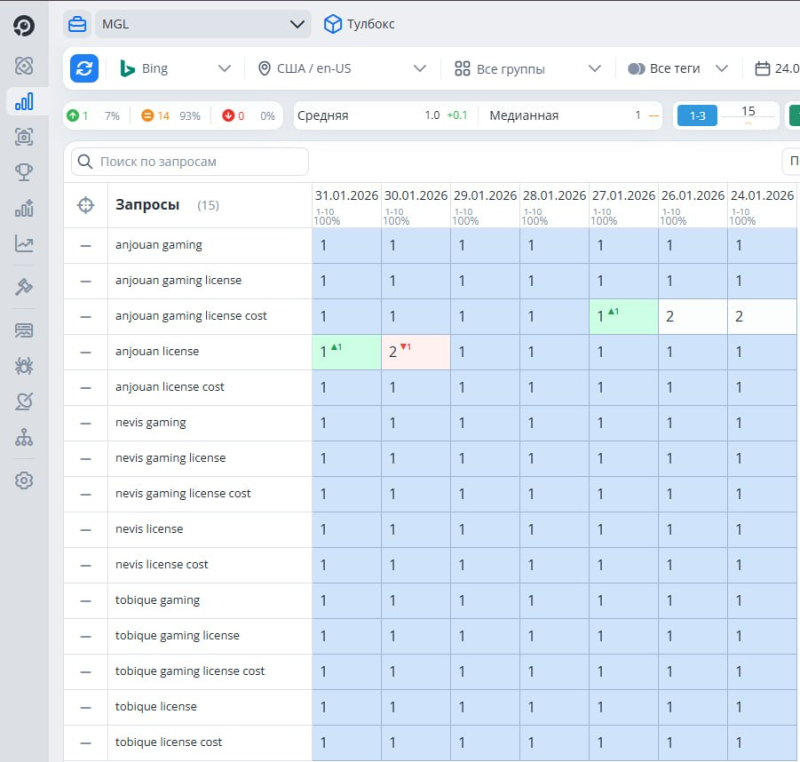Click the 30.01.2026 date column header
Image resolution: width=800 pixels, height=762 pixels.
point(416,195)
